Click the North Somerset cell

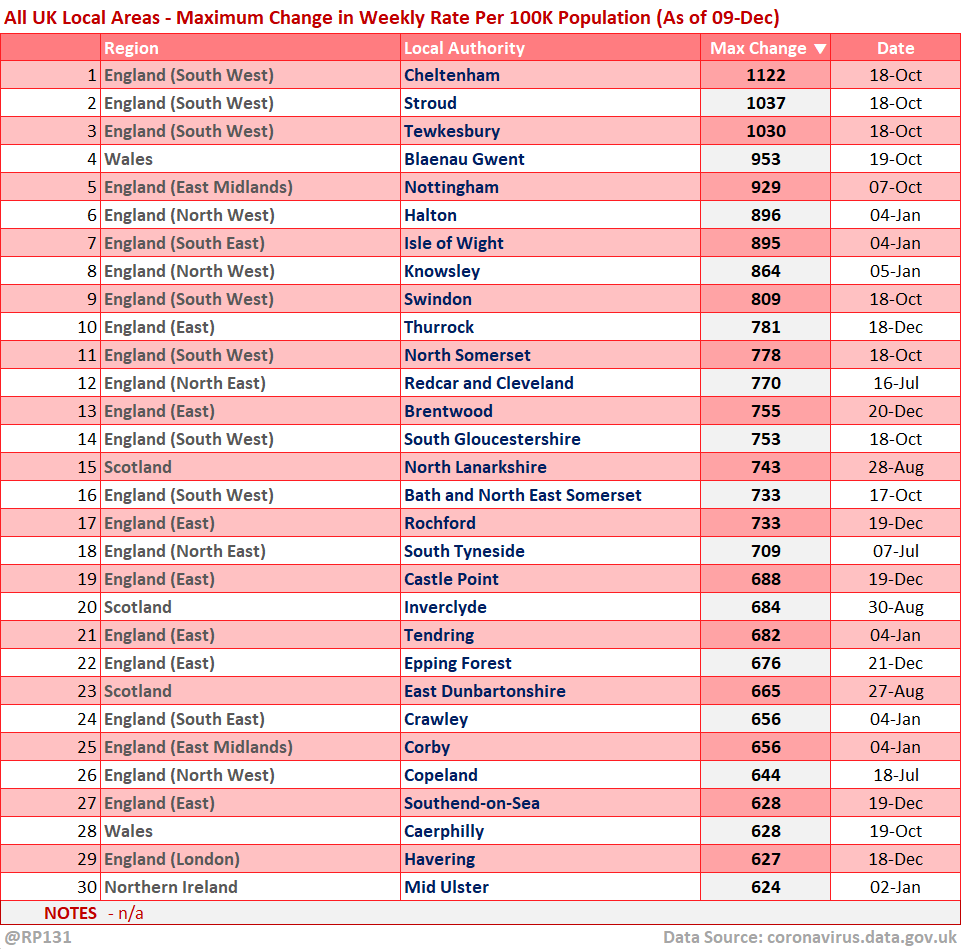tap(550, 355)
